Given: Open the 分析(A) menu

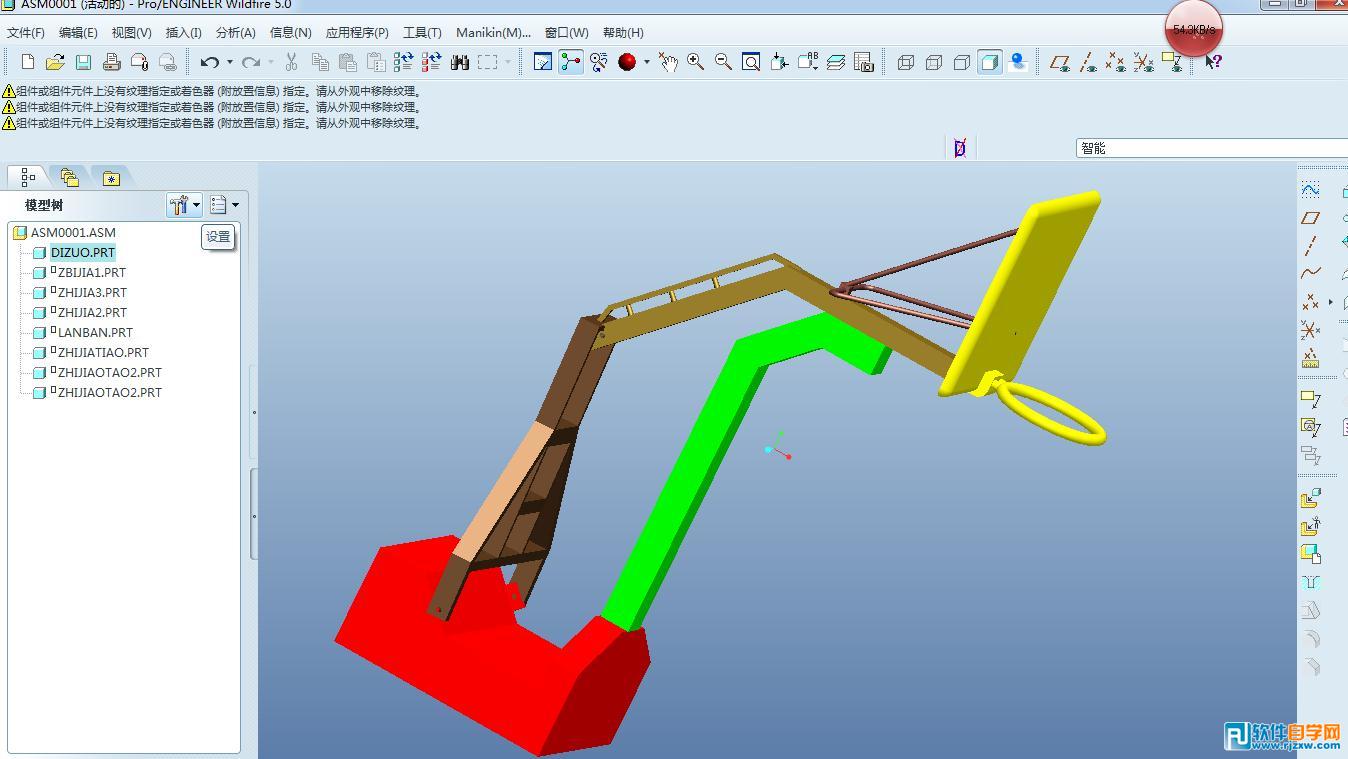Looking at the screenshot, I should [x=235, y=33].
